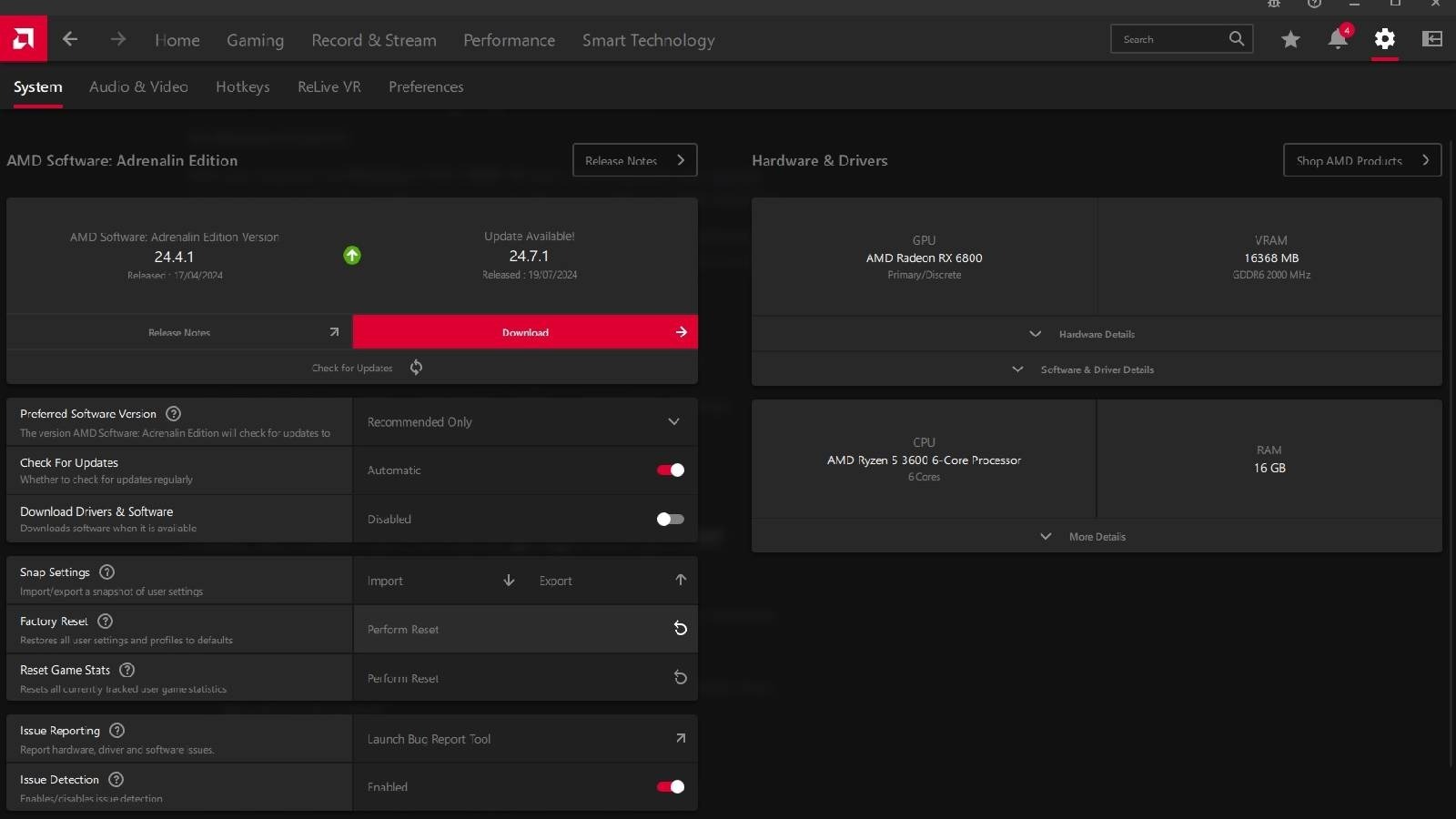The image size is (1456, 819).
Task: Click Perform Reset label for Factory Reset
Action: 403,630
